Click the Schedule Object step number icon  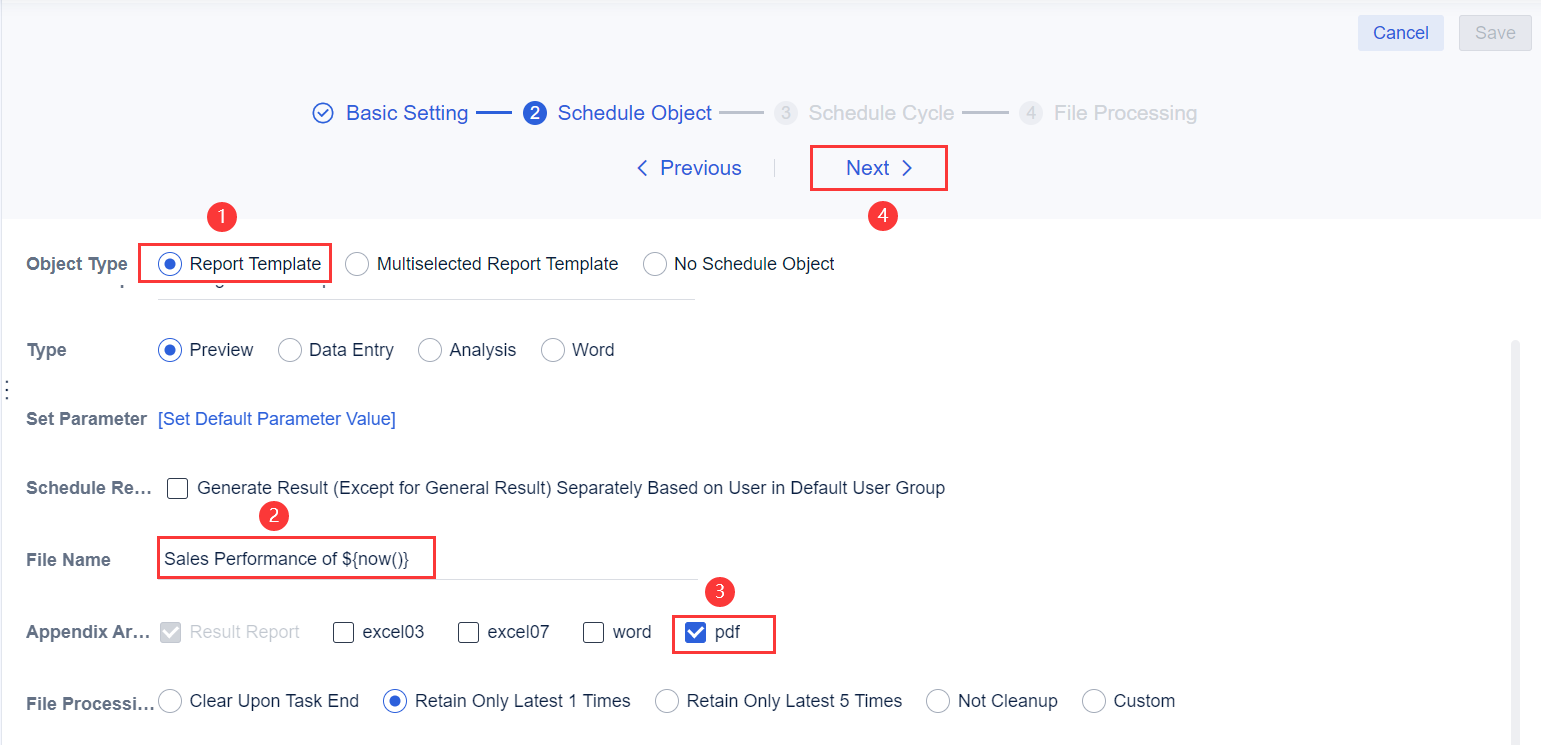(x=535, y=113)
